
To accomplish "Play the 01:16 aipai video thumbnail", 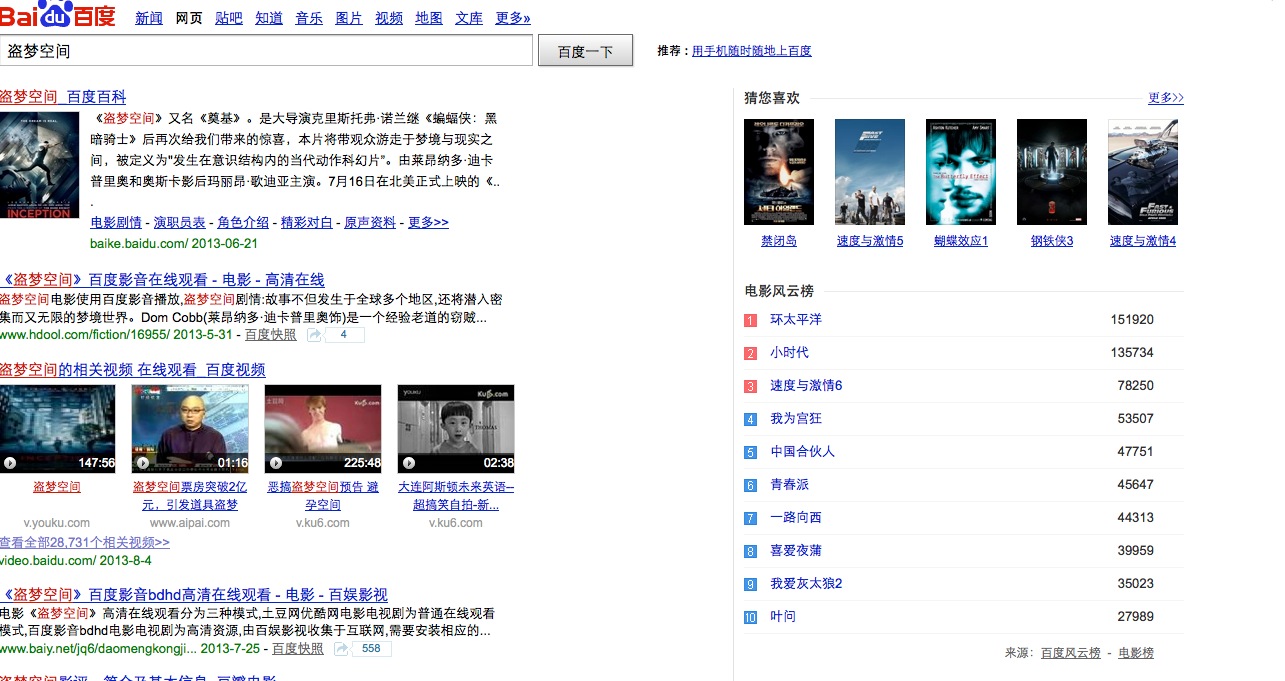I will tap(190, 429).
